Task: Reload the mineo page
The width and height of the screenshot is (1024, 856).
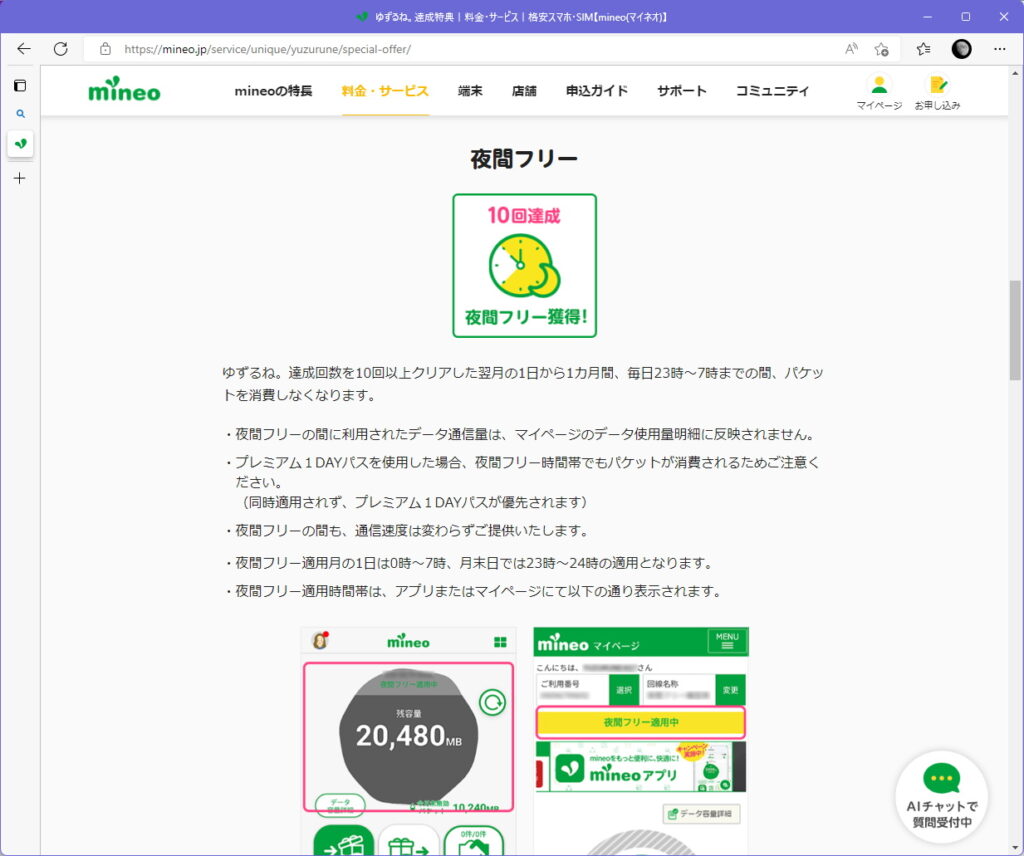Action: click(x=61, y=49)
